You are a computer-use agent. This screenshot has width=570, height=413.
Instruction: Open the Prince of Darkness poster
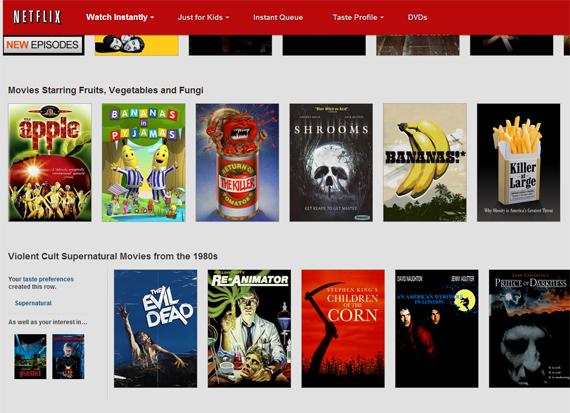coord(530,329)
